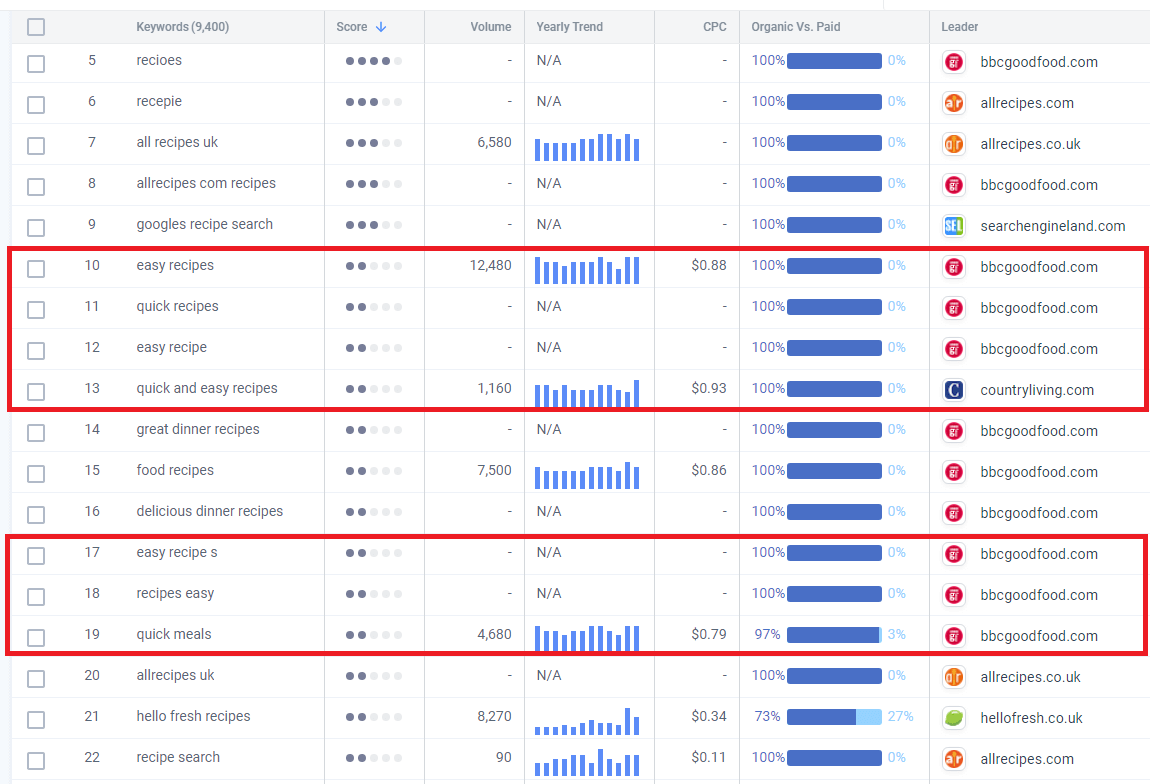The image size is (1150, 784).
Task: Click the bbcgoodfood favicon beside "easy recipes"
Action: (953, 267)
